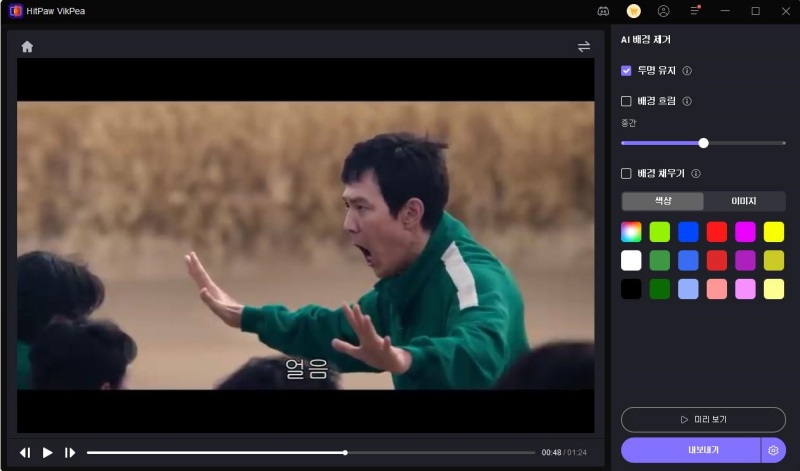This screenshot has height=471, width=800.
Task: Open the Discord community icon
Action: pyautogui.click(x=603, y=11)
